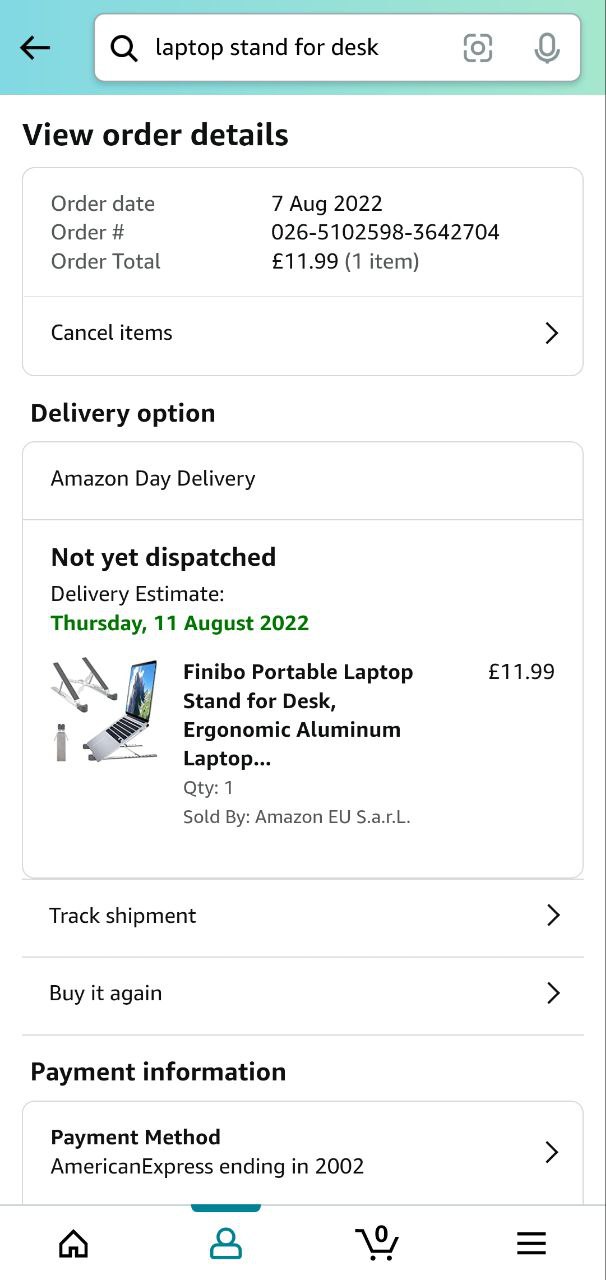The width and height of the screenshot is (606, 1280).
Task: Tap the laptop stand product thumbnail
Action: pos(105,709)
